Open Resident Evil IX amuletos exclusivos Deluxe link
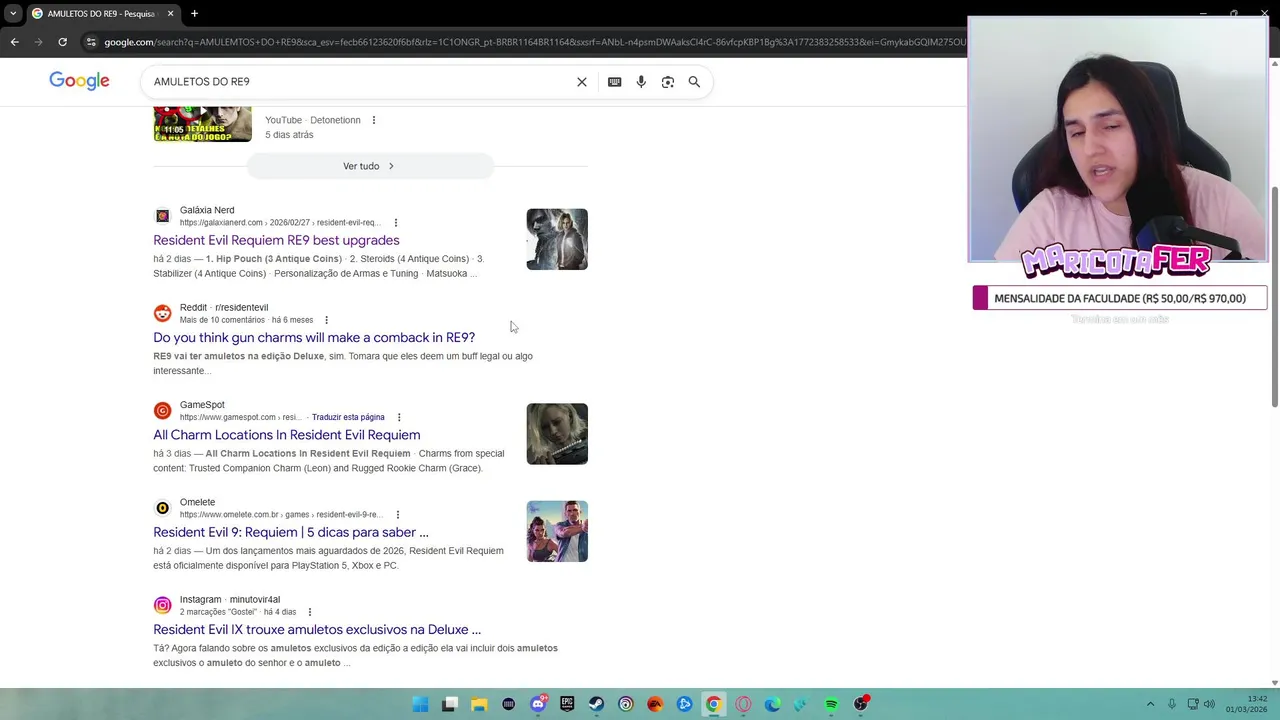 317,629
